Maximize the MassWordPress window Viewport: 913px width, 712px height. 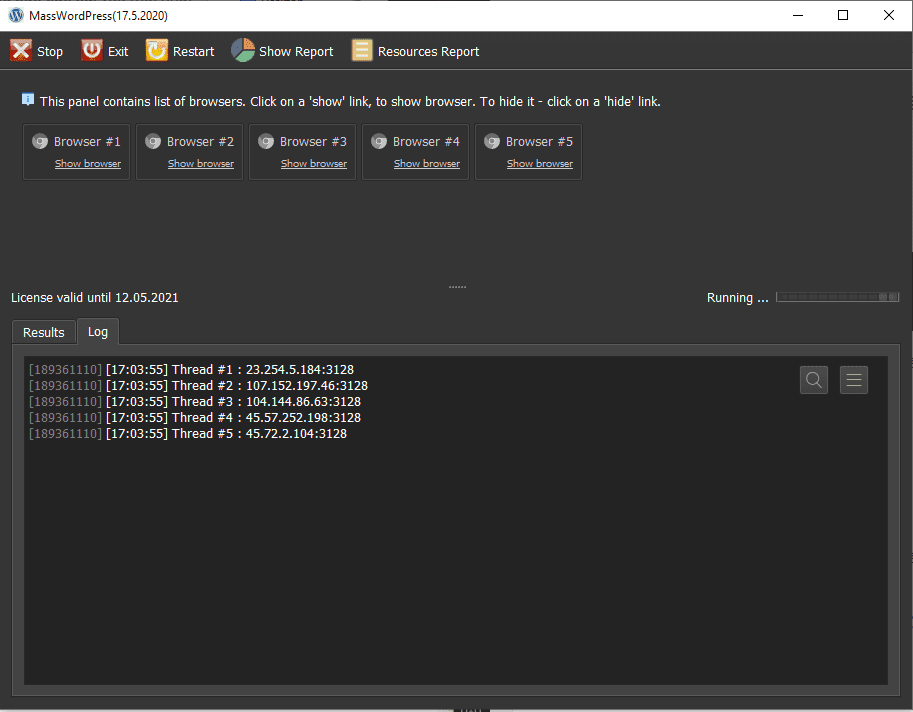point(843,15)
